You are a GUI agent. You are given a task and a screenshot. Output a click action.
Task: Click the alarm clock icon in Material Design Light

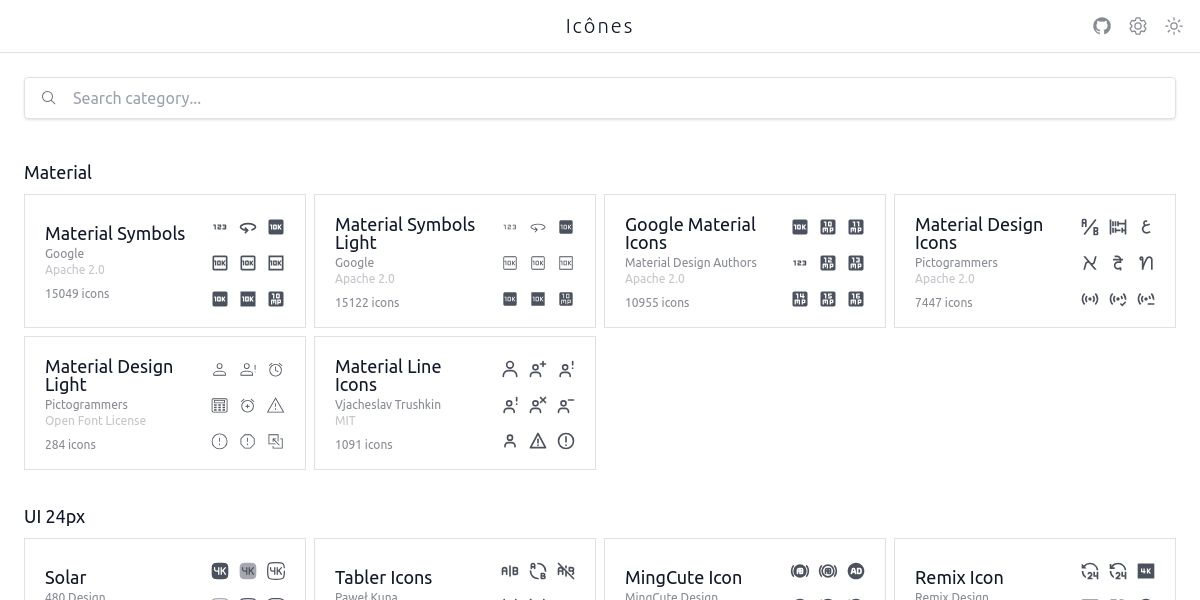pos(276,370)
